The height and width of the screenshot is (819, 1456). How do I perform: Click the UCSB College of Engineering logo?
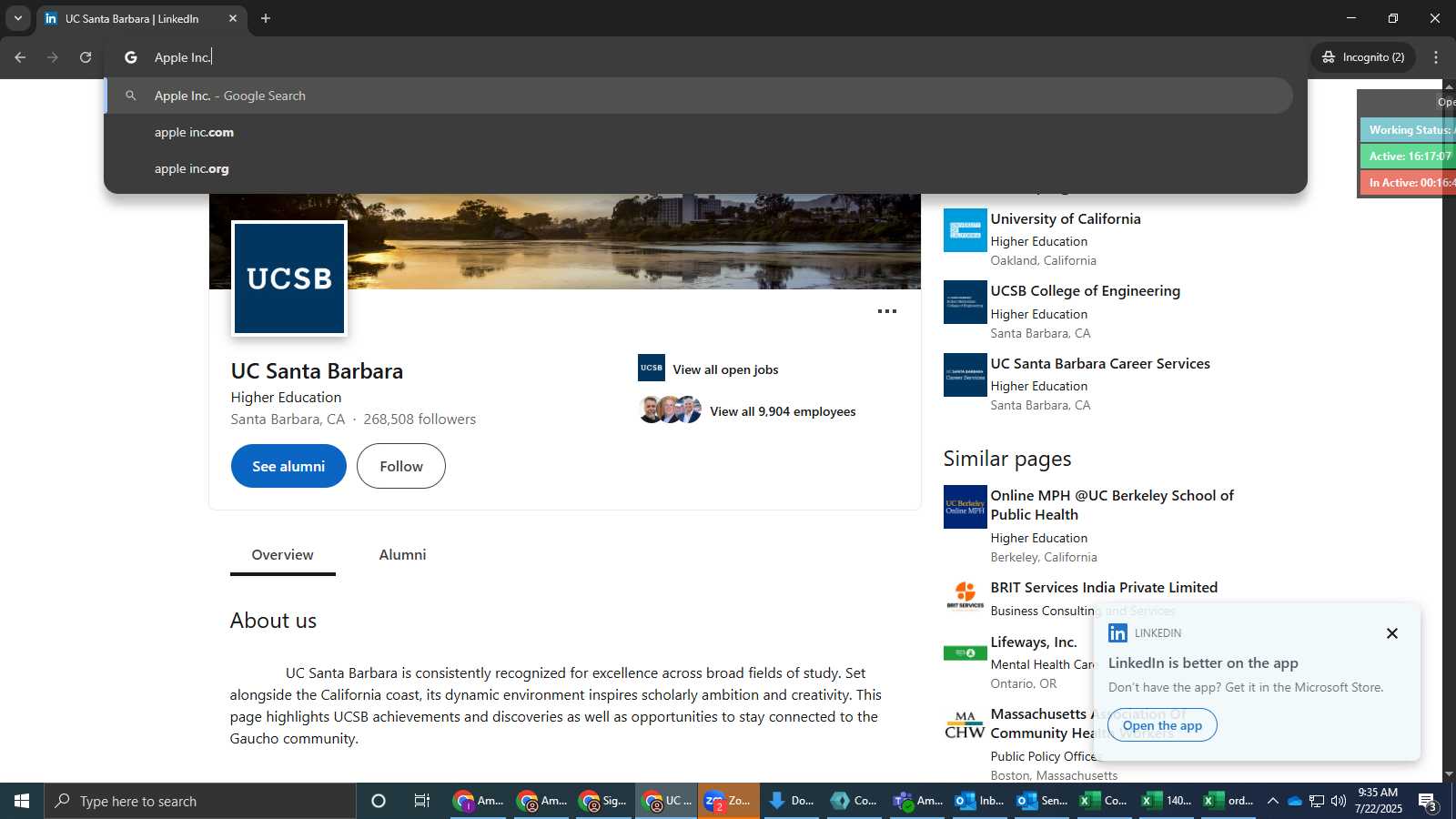point(966,302)
